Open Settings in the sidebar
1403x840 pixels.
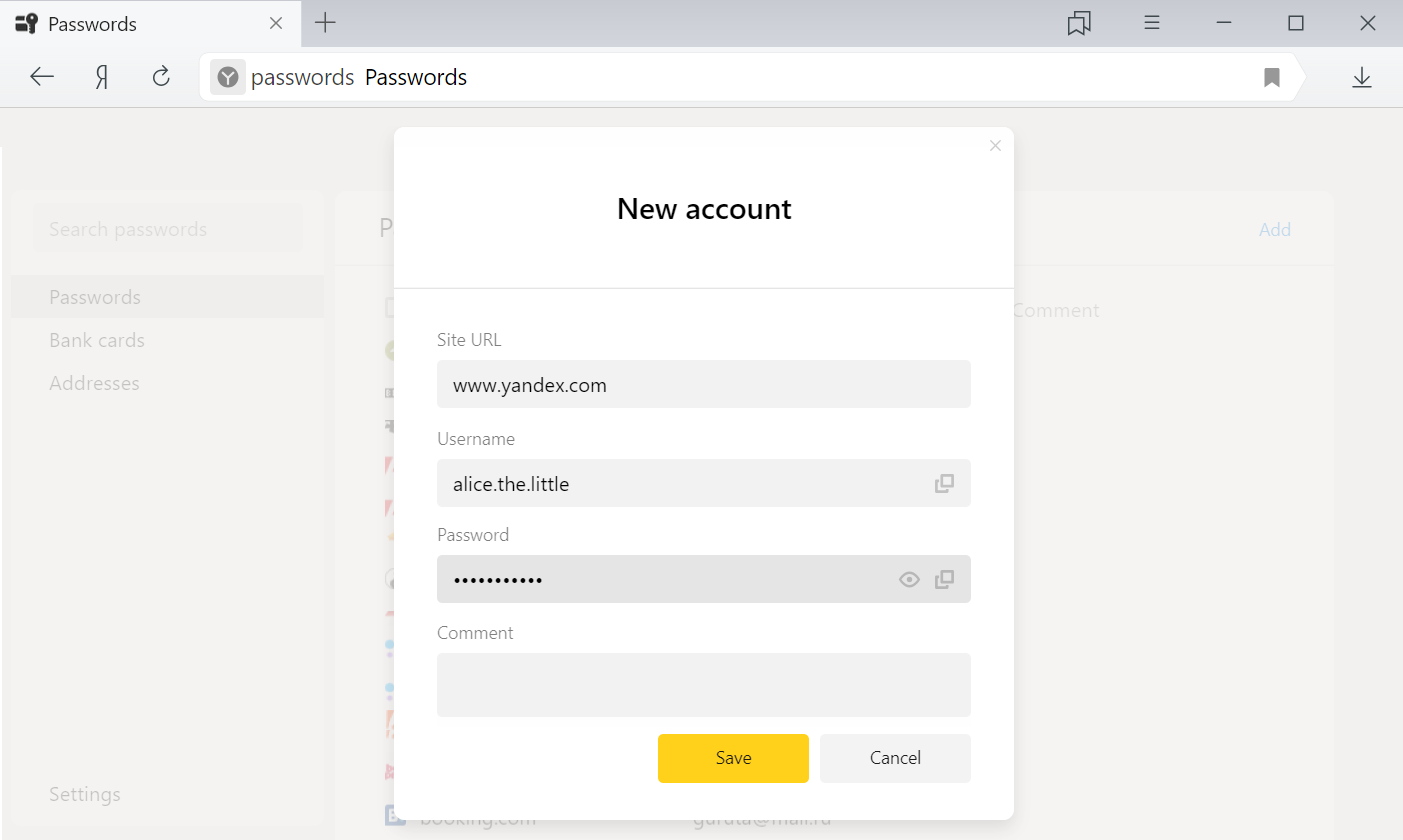coord(85,794)
